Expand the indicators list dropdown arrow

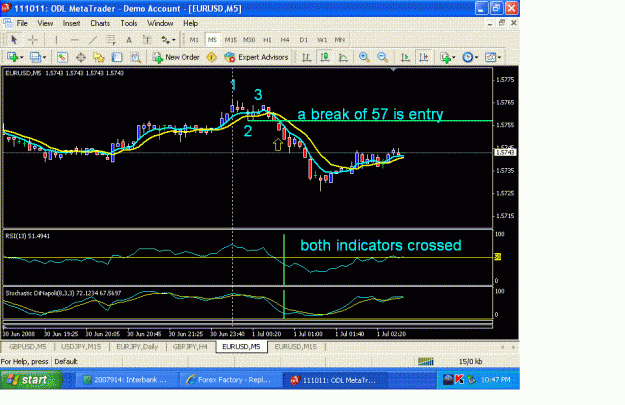[x=454, y=57]
